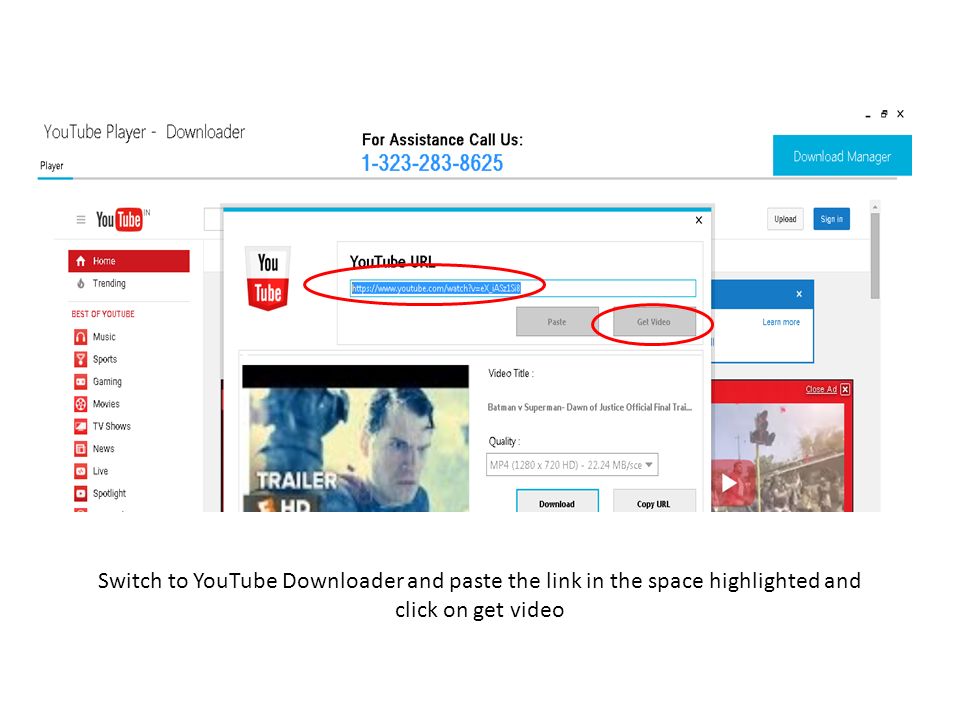The image size is (960, 720).
Task: Click the Trending flame icon
Action: 81,283
